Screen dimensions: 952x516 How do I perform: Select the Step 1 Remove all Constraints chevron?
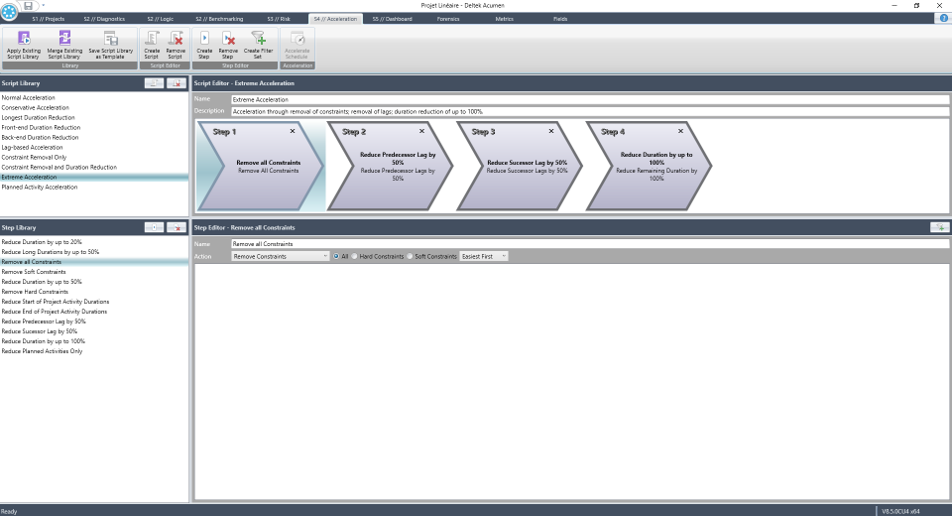261,166
